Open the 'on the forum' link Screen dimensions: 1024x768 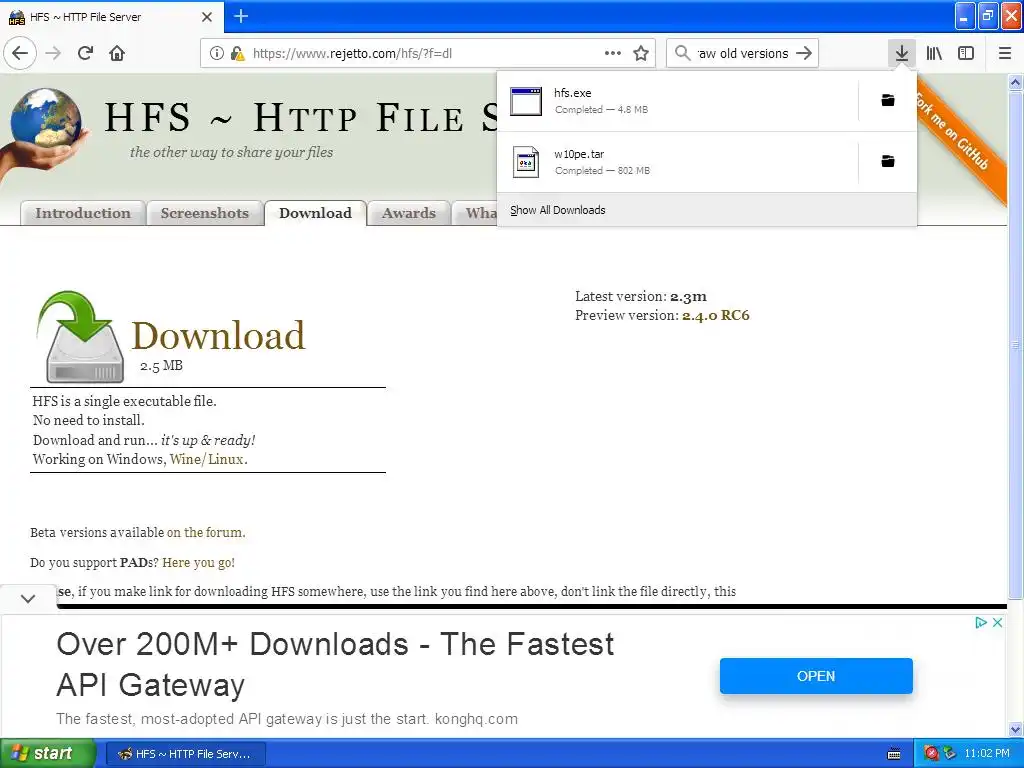[205, 532]
